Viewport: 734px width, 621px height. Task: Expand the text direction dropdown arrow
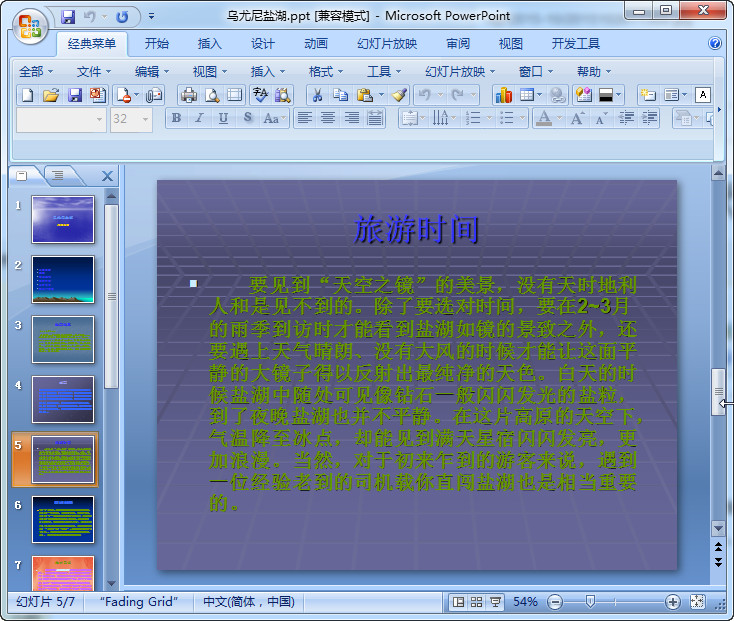pos(454,119)
